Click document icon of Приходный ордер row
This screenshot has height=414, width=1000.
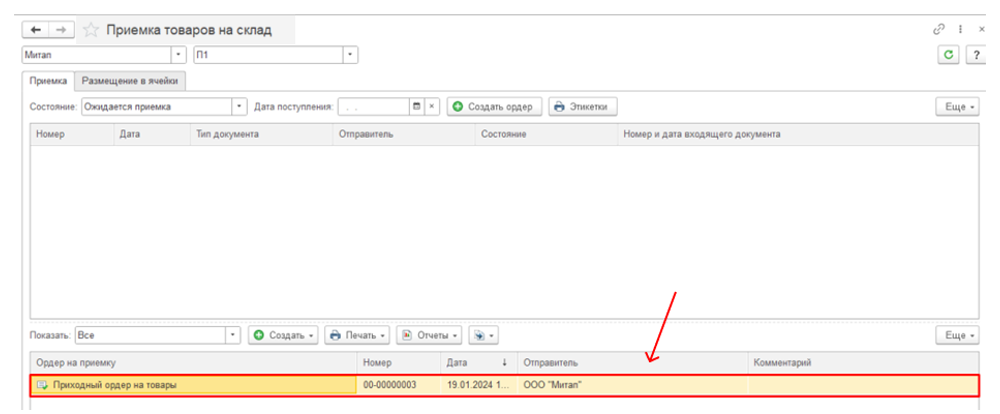tap(43, 385)
